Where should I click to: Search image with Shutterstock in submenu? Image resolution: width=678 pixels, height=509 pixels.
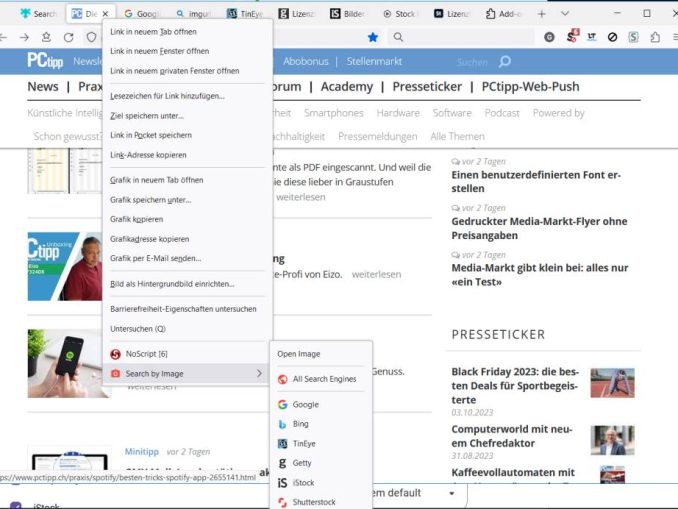[320, 502]
